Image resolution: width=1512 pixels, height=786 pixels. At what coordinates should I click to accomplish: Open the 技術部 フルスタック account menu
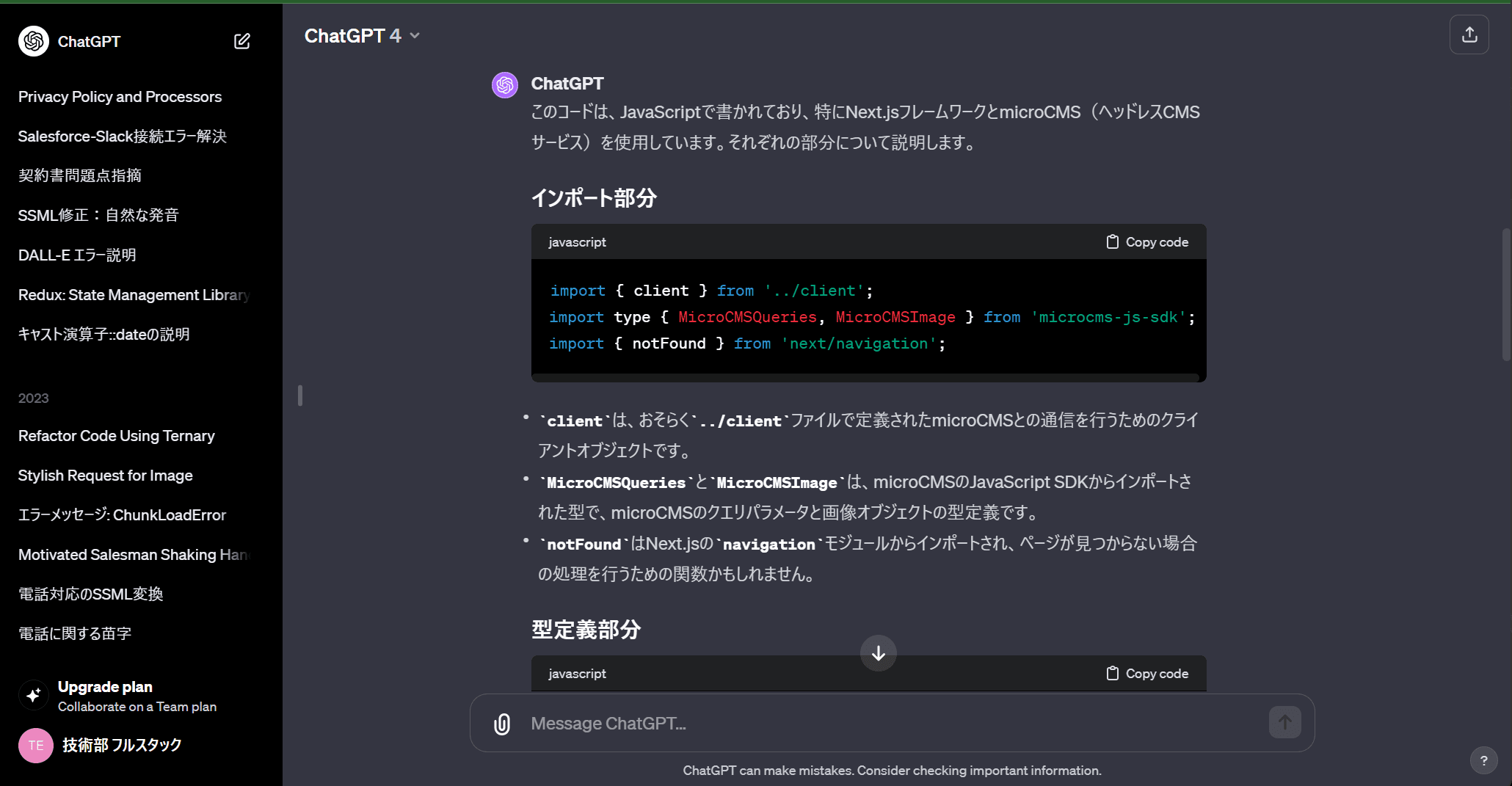pos(121,745)
